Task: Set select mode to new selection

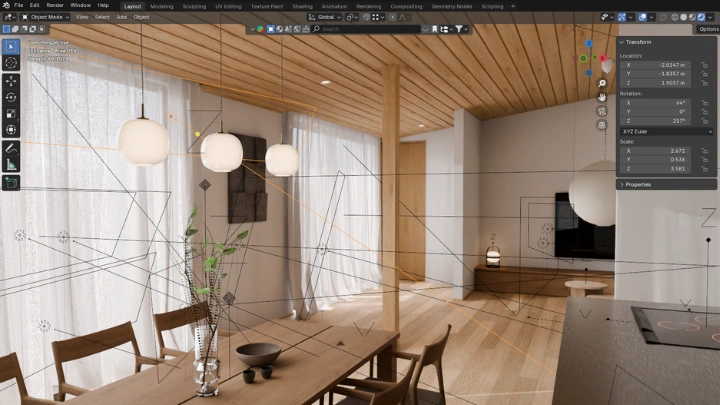Action: (6, 29)
